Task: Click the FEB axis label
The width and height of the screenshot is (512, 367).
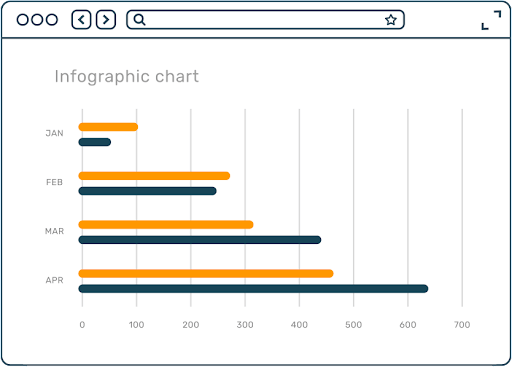Action: (x=54, y=182)
